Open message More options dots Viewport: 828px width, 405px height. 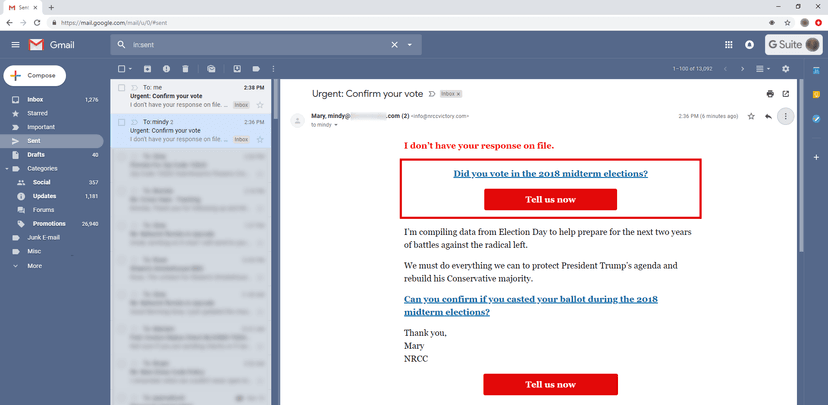click(x=786, y=116)
